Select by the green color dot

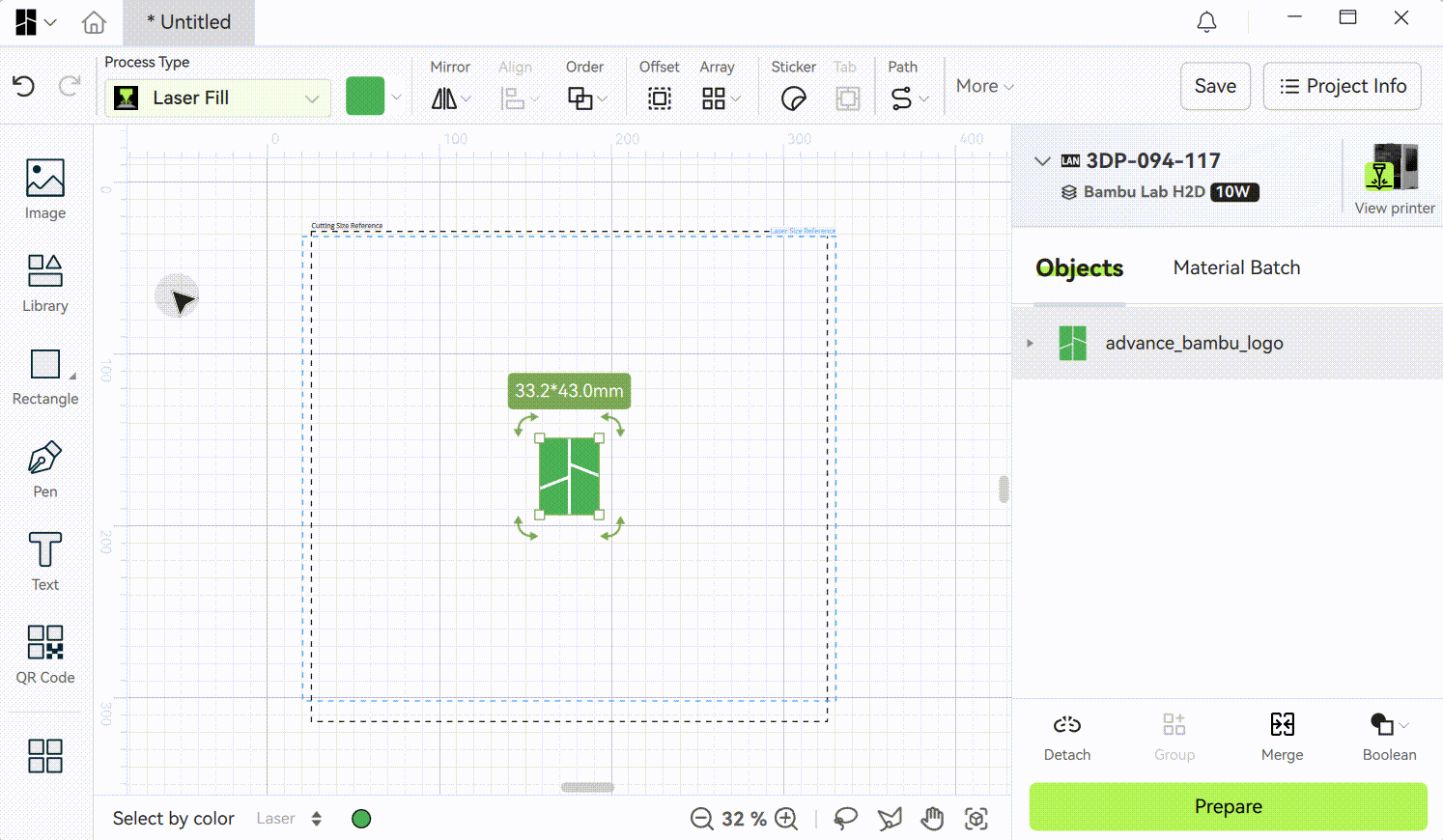click(x=361, y=819)
